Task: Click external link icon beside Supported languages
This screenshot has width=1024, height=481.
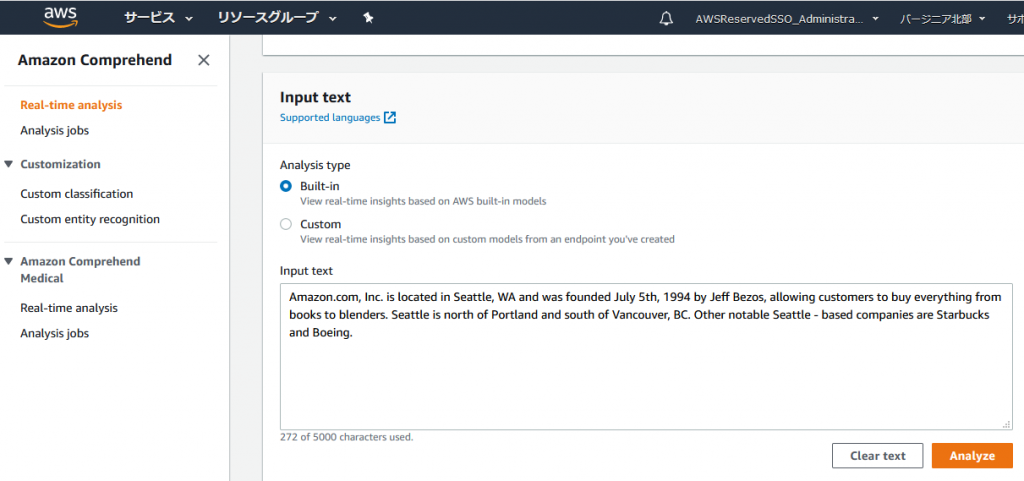Action: [x=390, y=118]
